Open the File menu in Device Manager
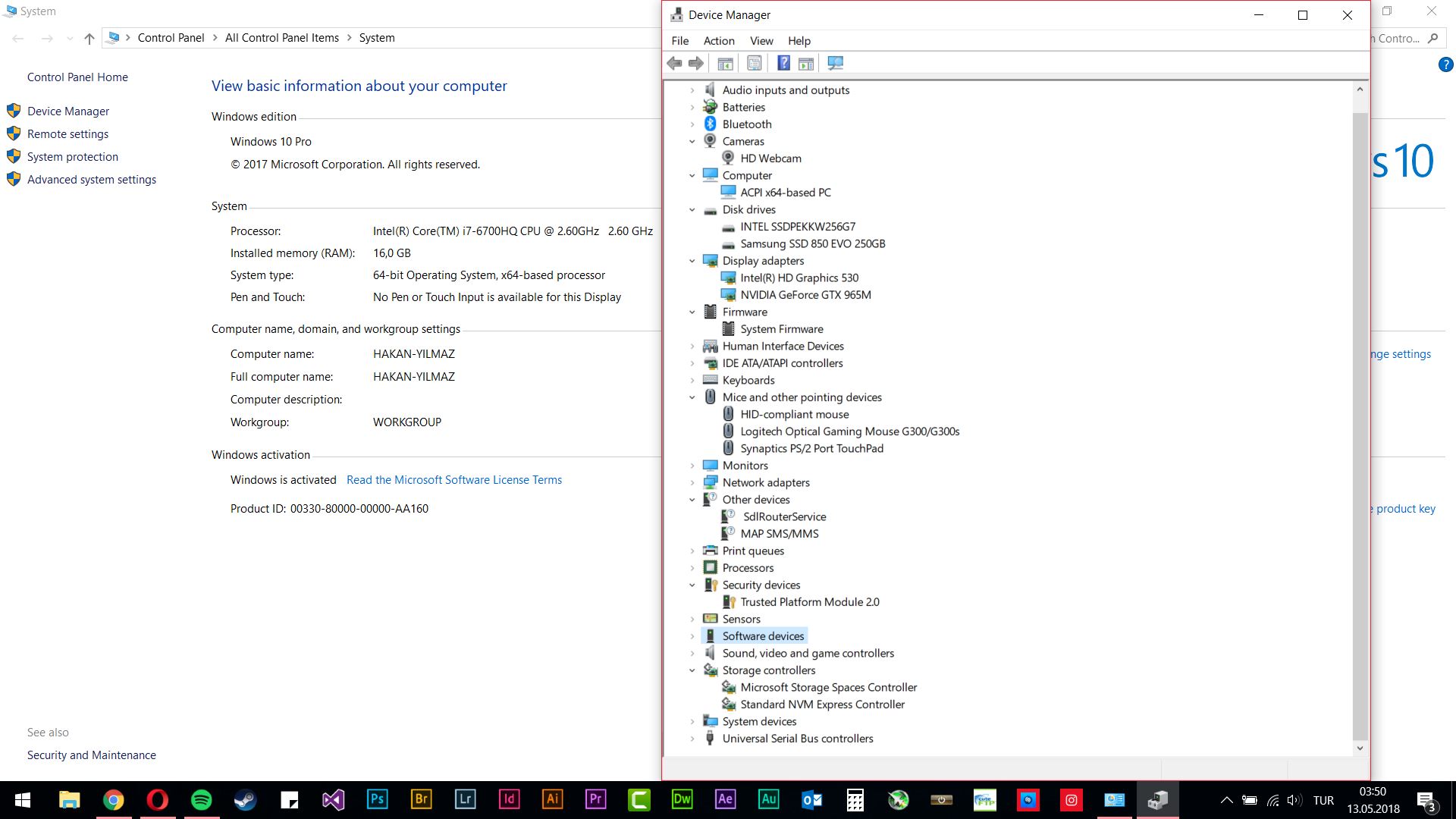The height and width of the screenshot is (819, 1456). (679, 41)
